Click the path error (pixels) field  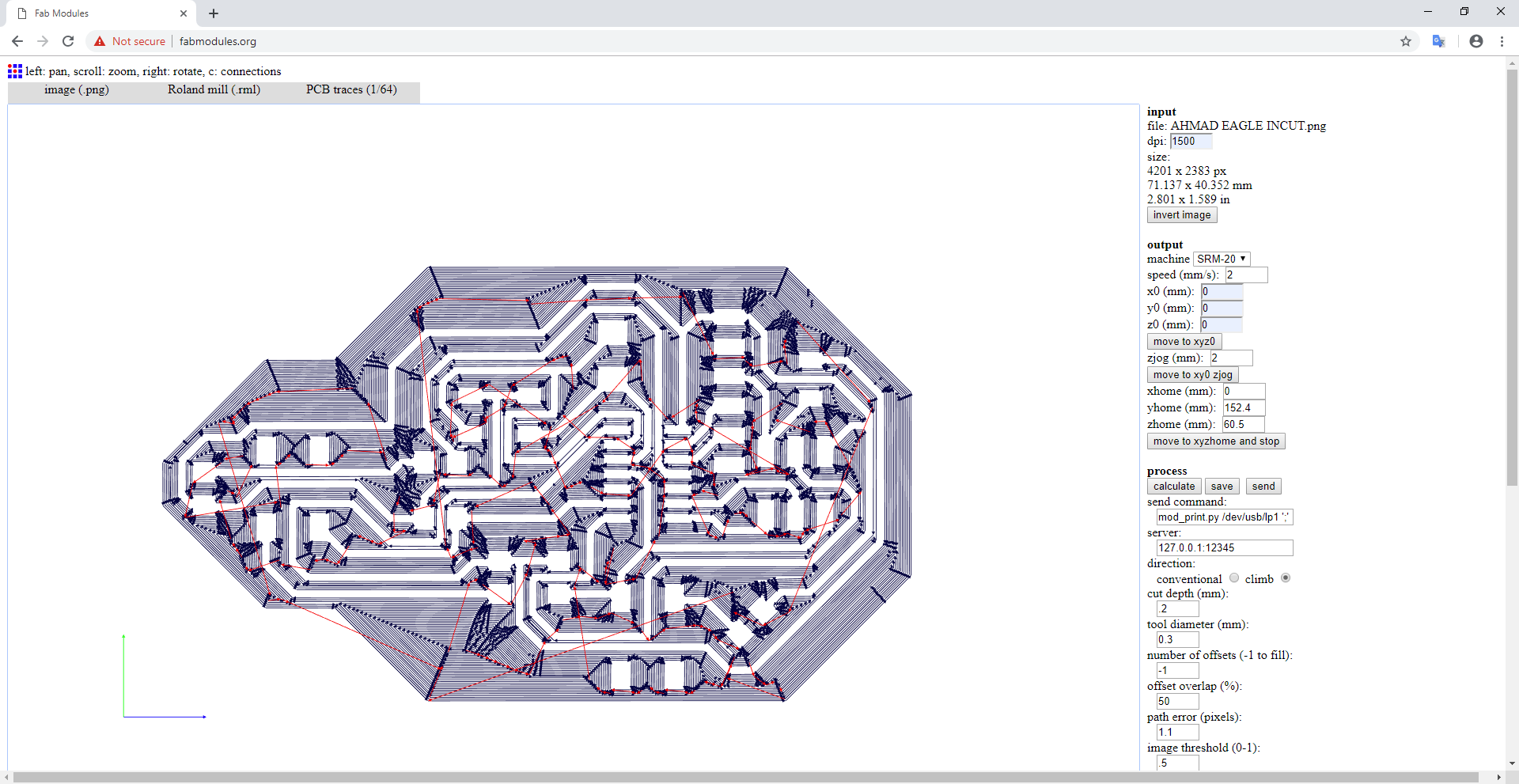click(x=1177, y=733)
